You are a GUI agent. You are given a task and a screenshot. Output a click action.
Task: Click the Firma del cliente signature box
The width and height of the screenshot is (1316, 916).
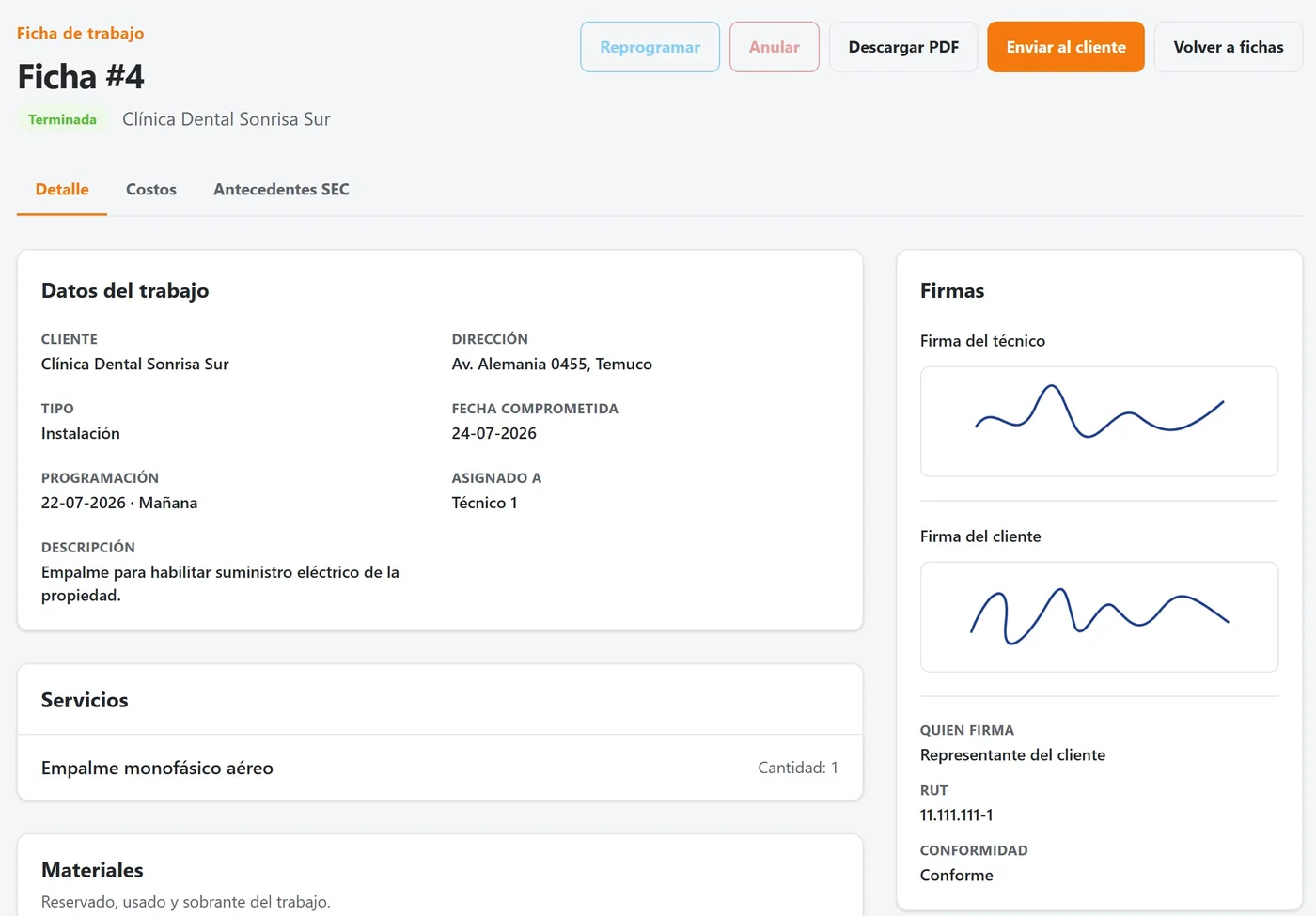[x=1099, y=617]
